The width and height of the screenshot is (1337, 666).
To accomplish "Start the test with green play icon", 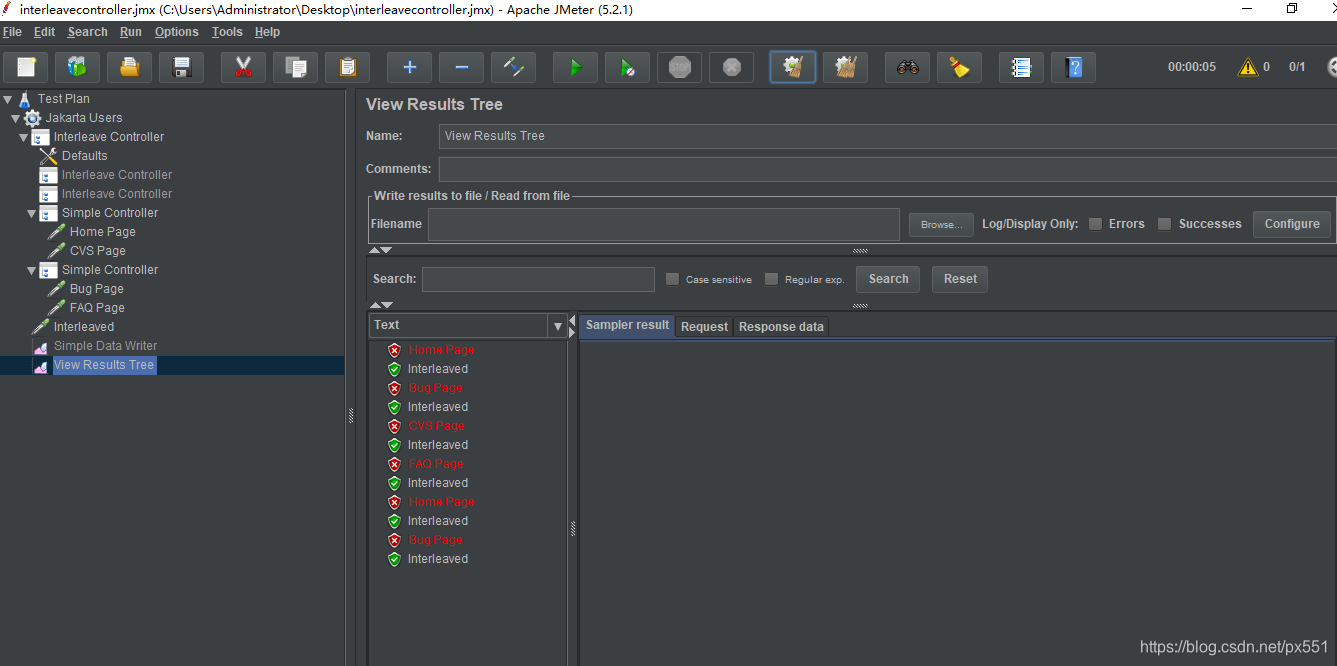I will pos(575,67).
